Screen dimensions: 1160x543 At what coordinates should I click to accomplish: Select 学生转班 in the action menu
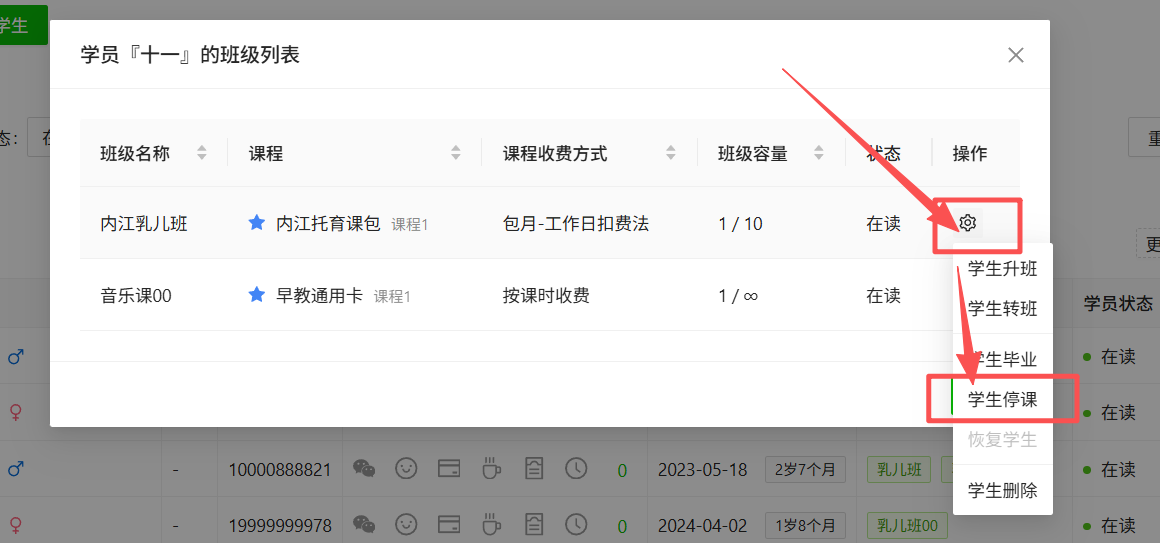click(x=1002, y=308)
